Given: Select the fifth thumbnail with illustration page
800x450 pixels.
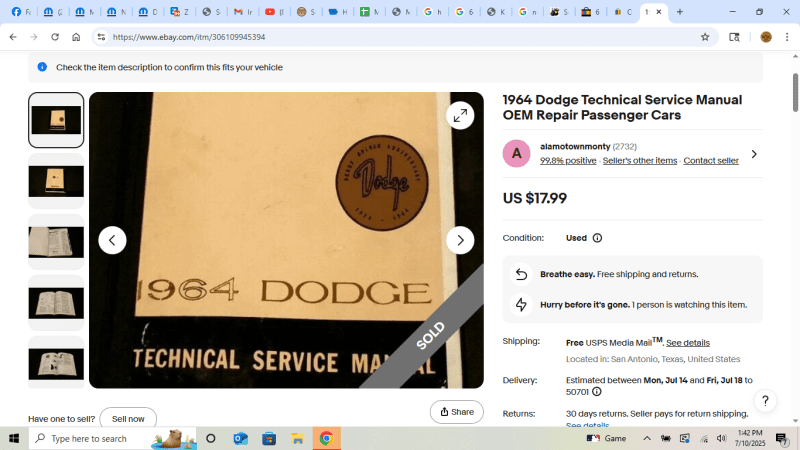Looking at the screenshot, I should pyautogui.click(x=56, y=363).
